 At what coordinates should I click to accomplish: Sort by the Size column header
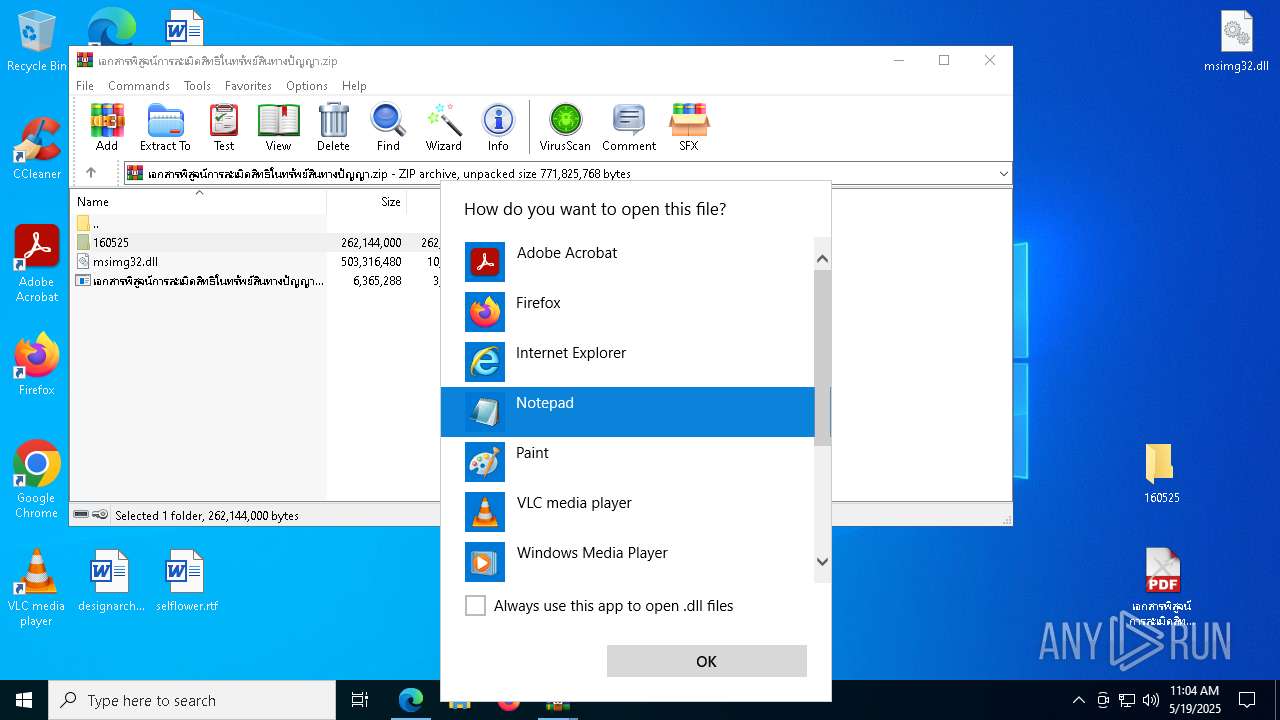tap(367, 201)
